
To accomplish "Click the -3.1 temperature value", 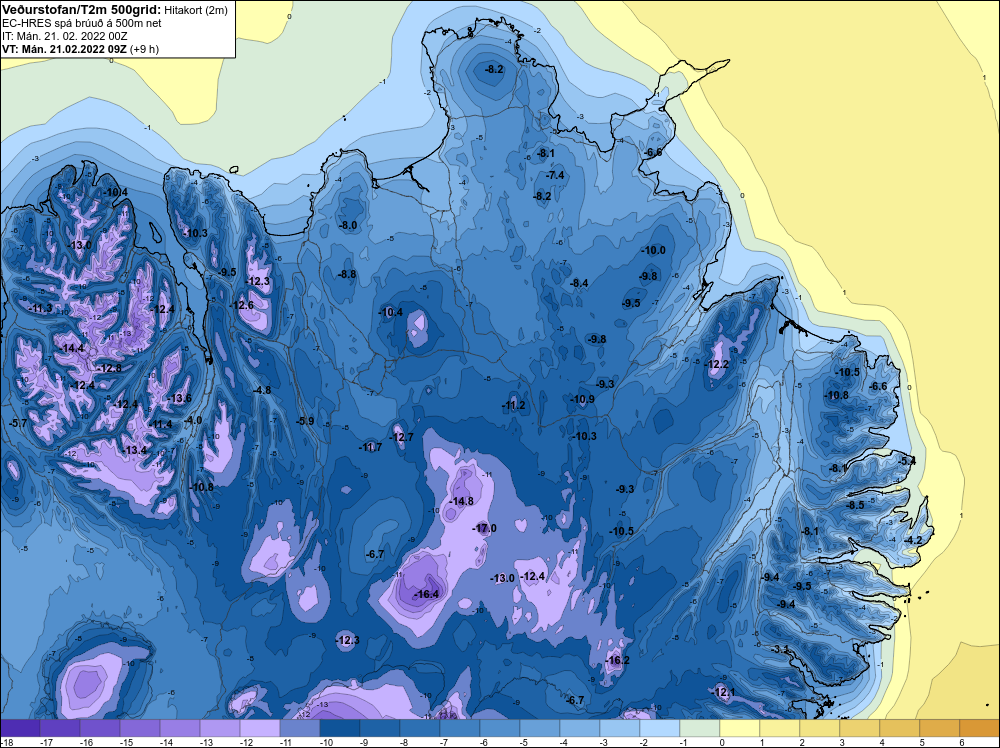I will [780, 649].
